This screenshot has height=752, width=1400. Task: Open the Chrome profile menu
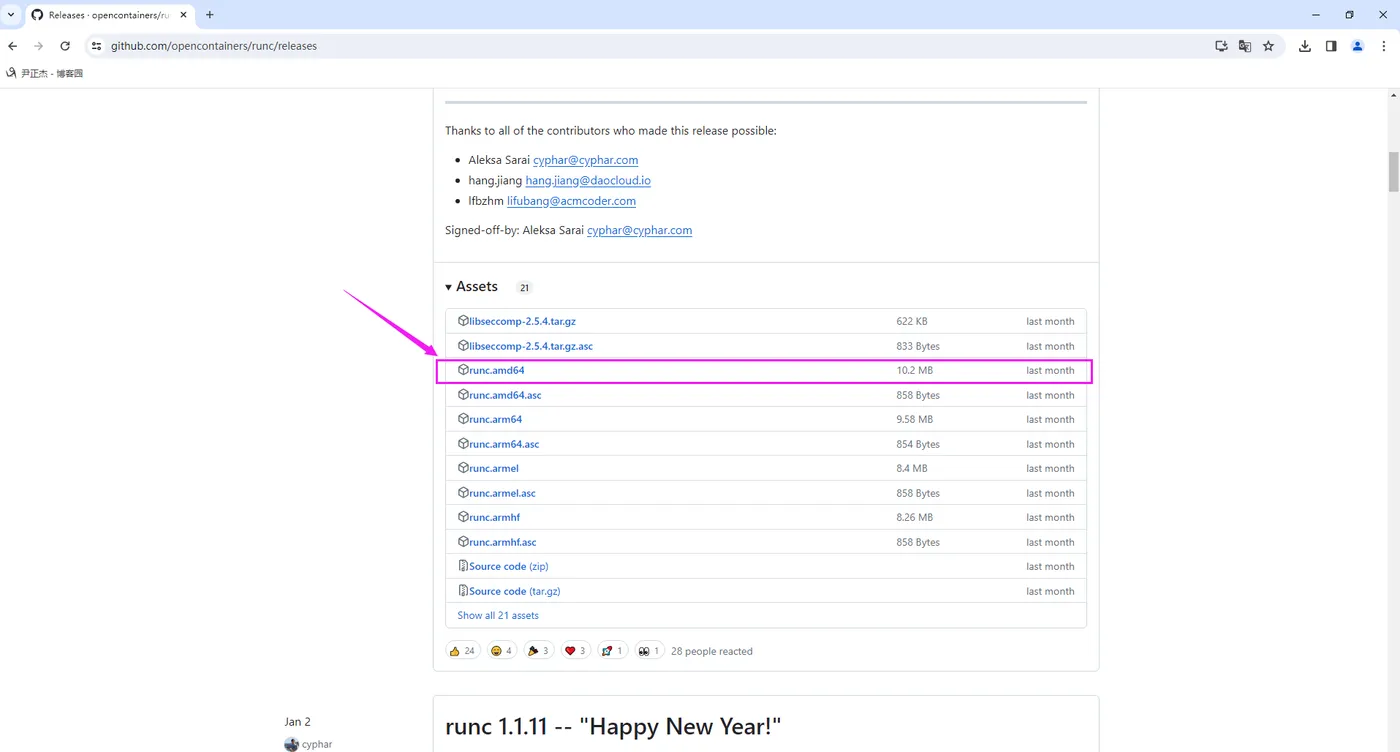click(1357, 46)
